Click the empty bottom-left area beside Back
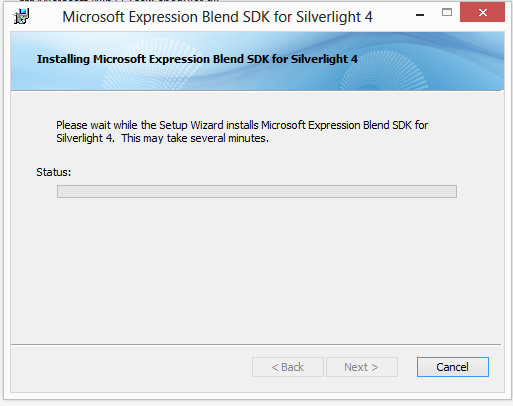Image resolution: width=513 pixels, height=406 pixels. click(x=130, y=367)
